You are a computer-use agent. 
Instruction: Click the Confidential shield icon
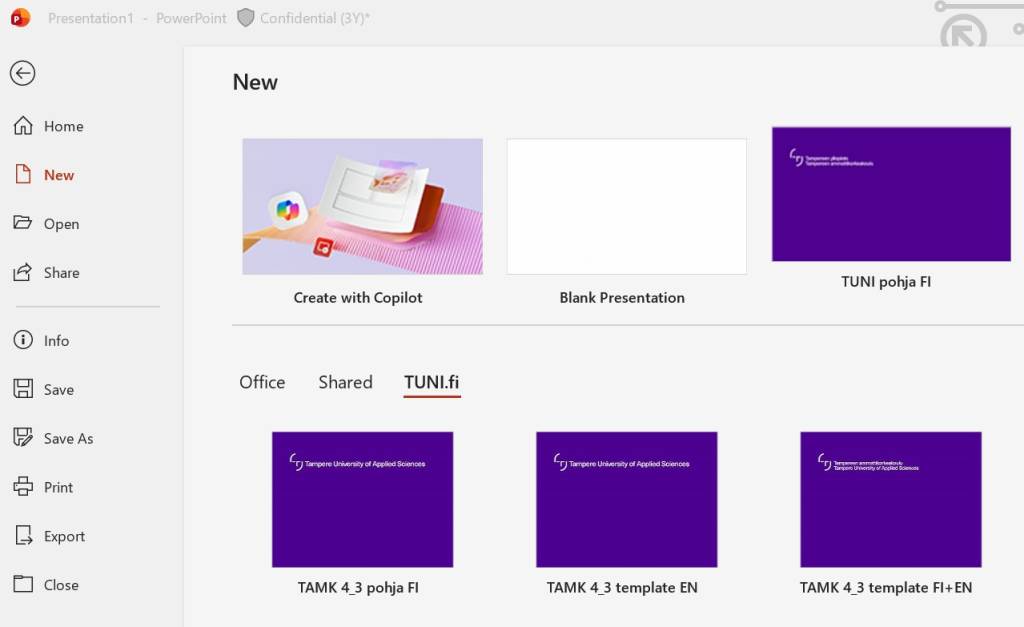click(246, 18)
